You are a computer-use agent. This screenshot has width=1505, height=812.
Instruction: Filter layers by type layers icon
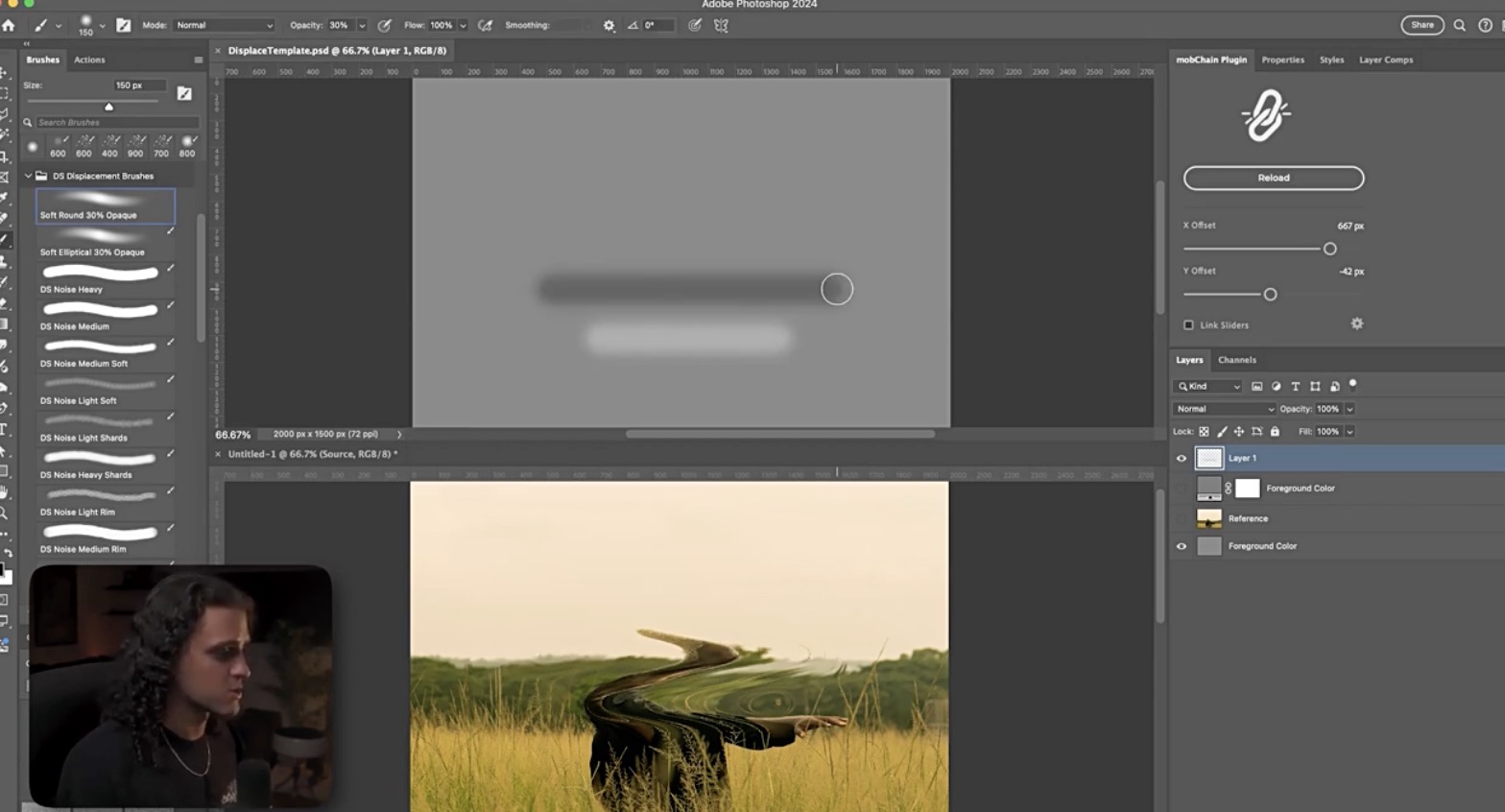click(1295, 386)
